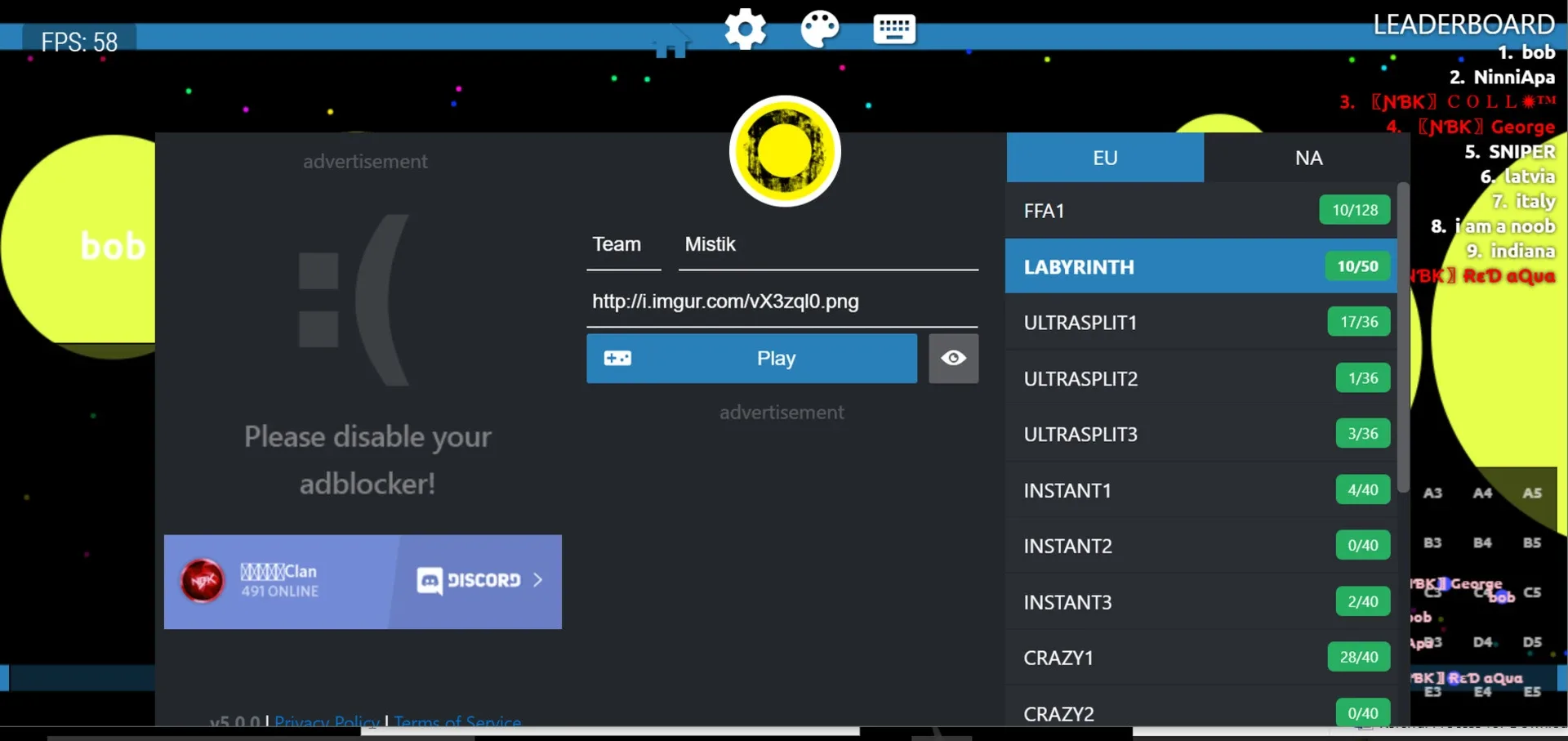Toggle spectate mode with the eye icon

pyautogui.click(x=953, y=358)
